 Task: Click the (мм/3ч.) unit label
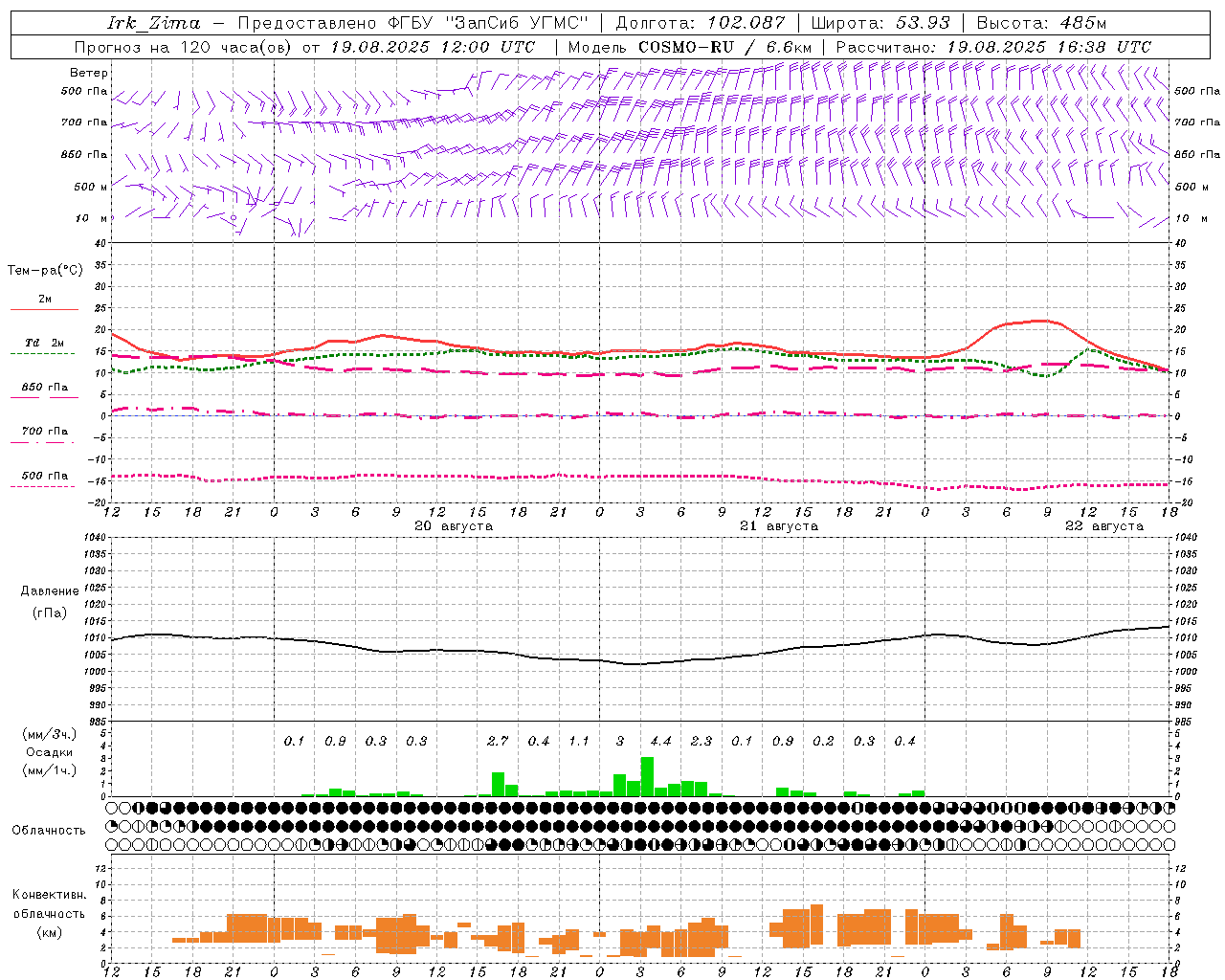(49, 734)
